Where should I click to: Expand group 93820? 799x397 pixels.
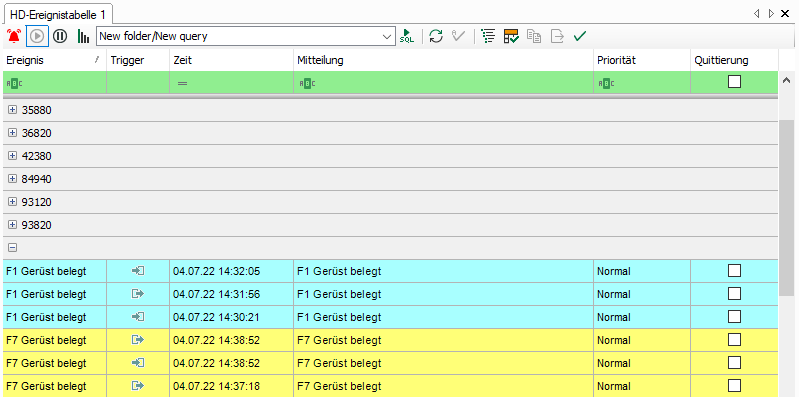coord(13,225)
